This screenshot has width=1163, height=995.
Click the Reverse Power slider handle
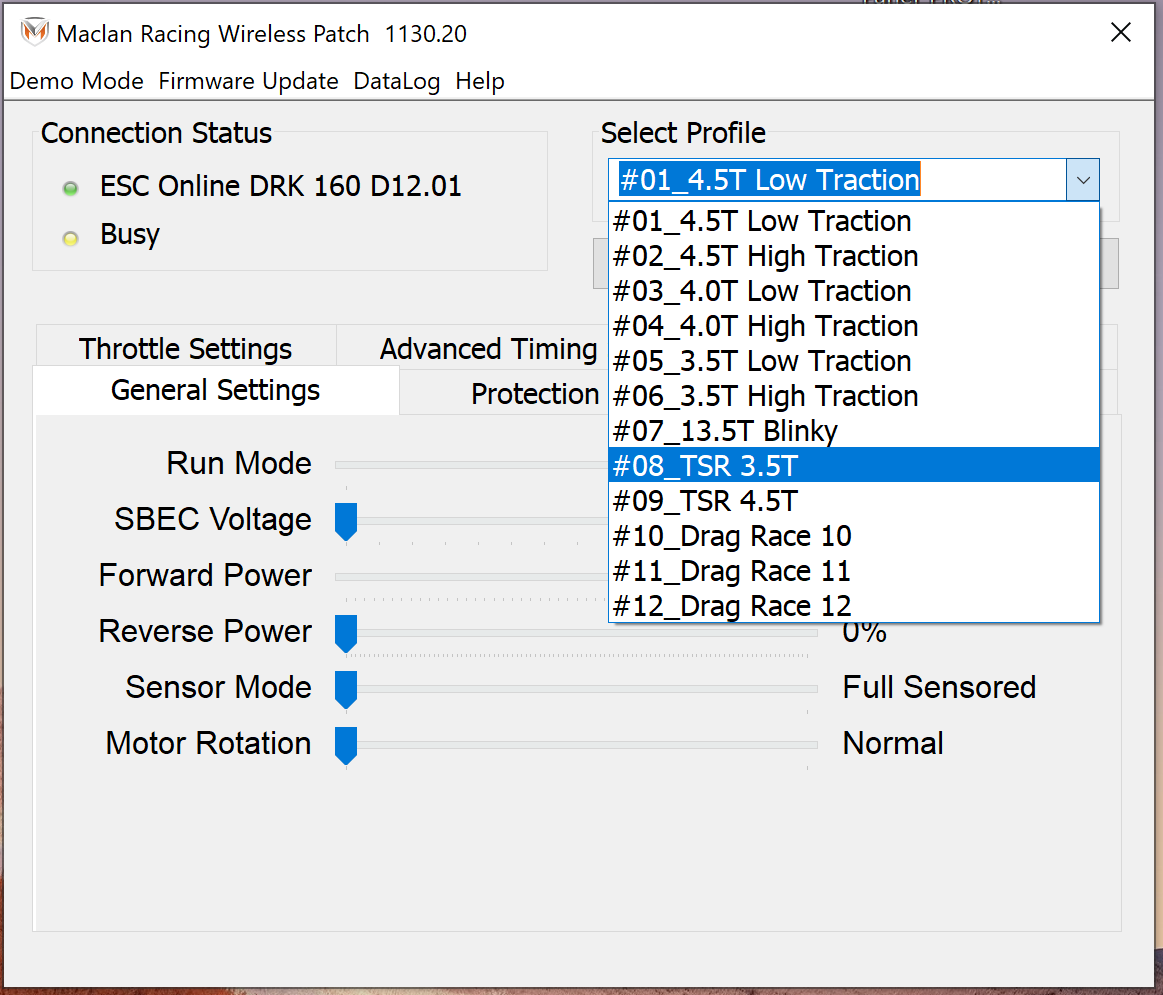pos(346,633)
